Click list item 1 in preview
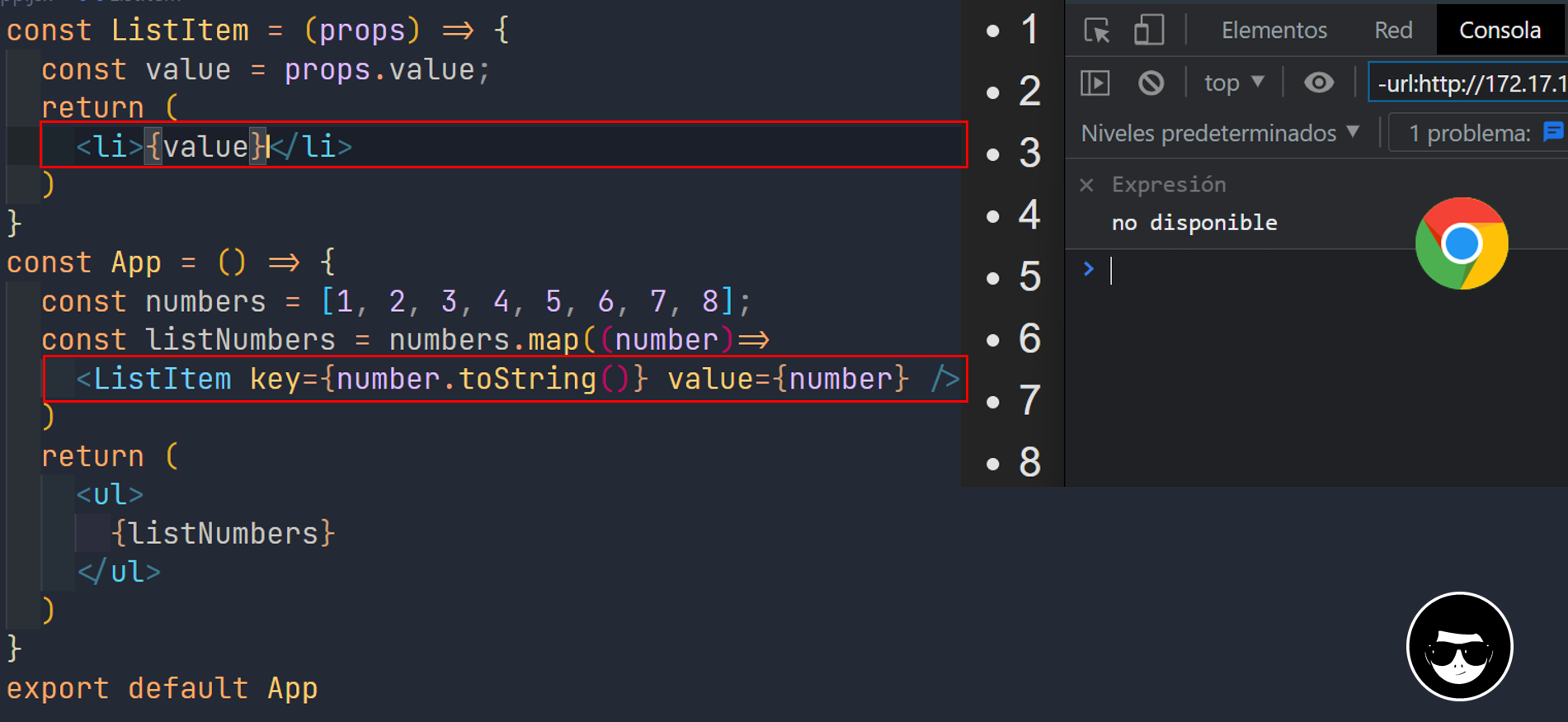 tap(1029, 31)
